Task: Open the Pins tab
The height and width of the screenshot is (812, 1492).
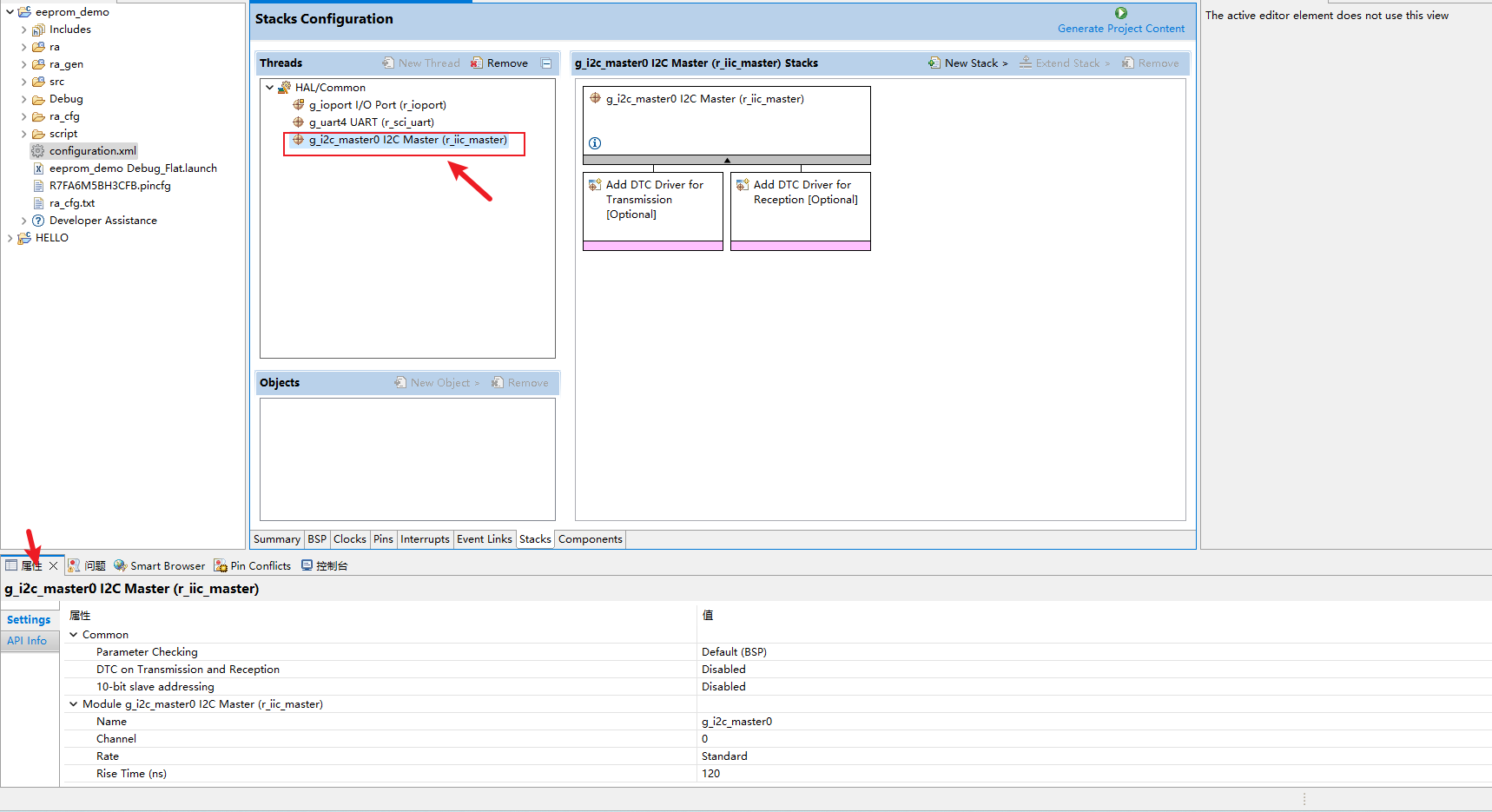Action: (383, 539)
